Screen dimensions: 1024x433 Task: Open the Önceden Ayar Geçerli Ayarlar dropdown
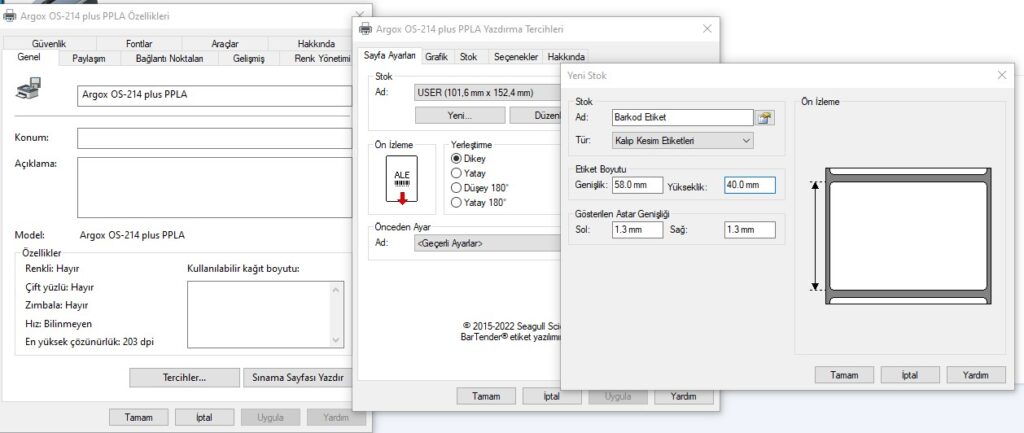coord(487,243)
